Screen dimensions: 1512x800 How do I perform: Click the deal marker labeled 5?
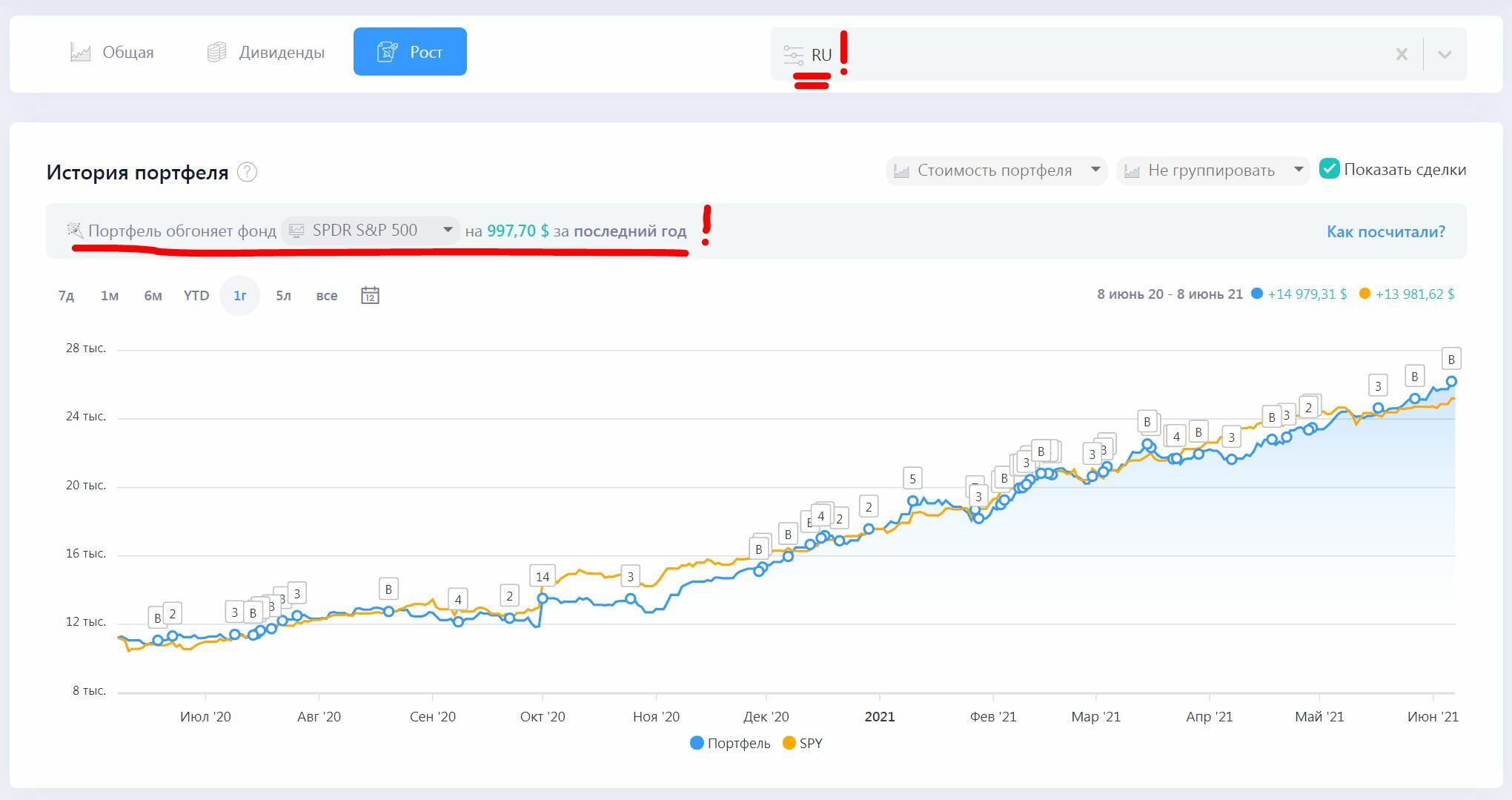click(912, 478)
